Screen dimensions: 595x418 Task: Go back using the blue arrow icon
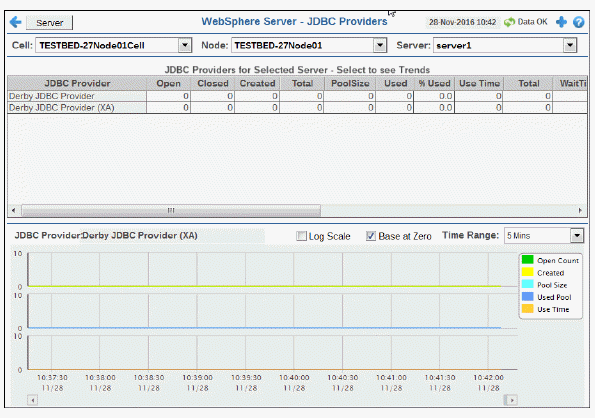click(x=16, y=22)
